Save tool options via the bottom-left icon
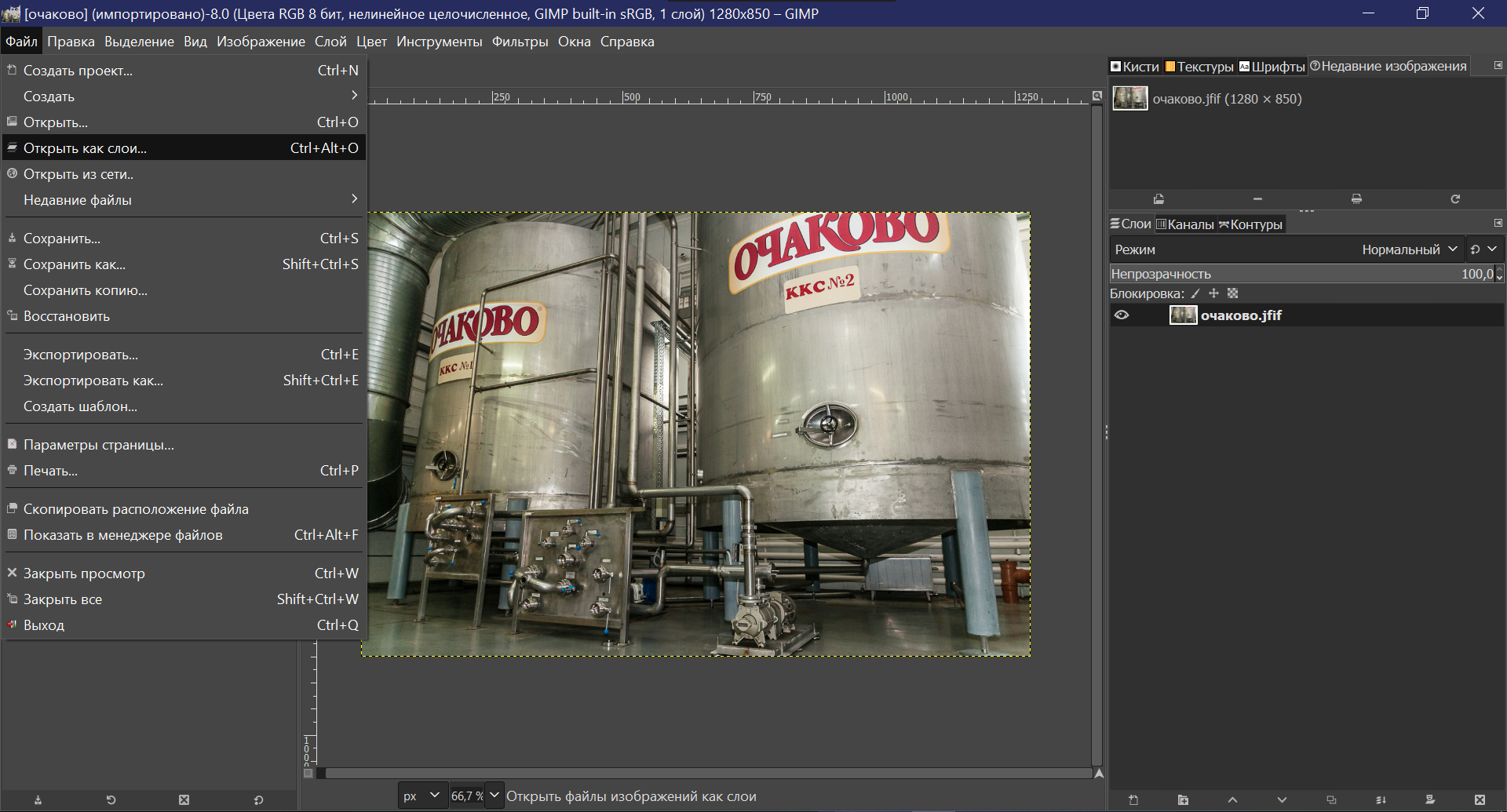 38,800
